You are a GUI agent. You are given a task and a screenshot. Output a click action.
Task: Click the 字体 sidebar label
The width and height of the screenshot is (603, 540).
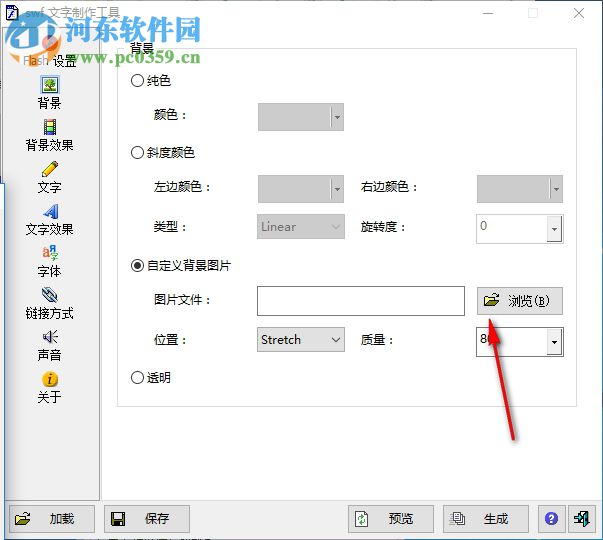(50, 272)
